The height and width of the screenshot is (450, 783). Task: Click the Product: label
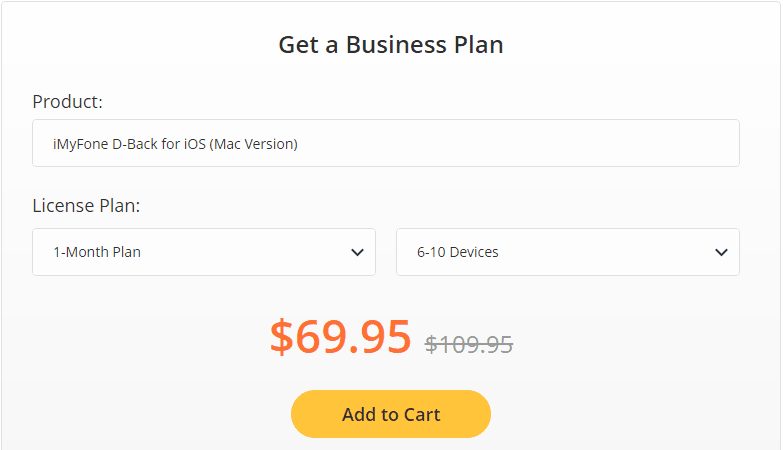click(68, 102)
